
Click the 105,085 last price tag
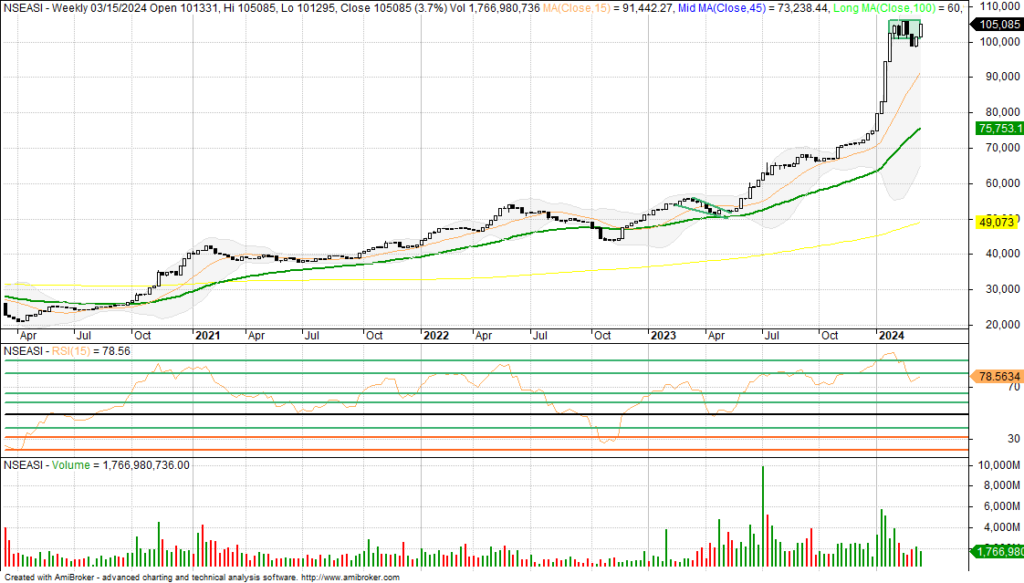click(x=998, y=25)
